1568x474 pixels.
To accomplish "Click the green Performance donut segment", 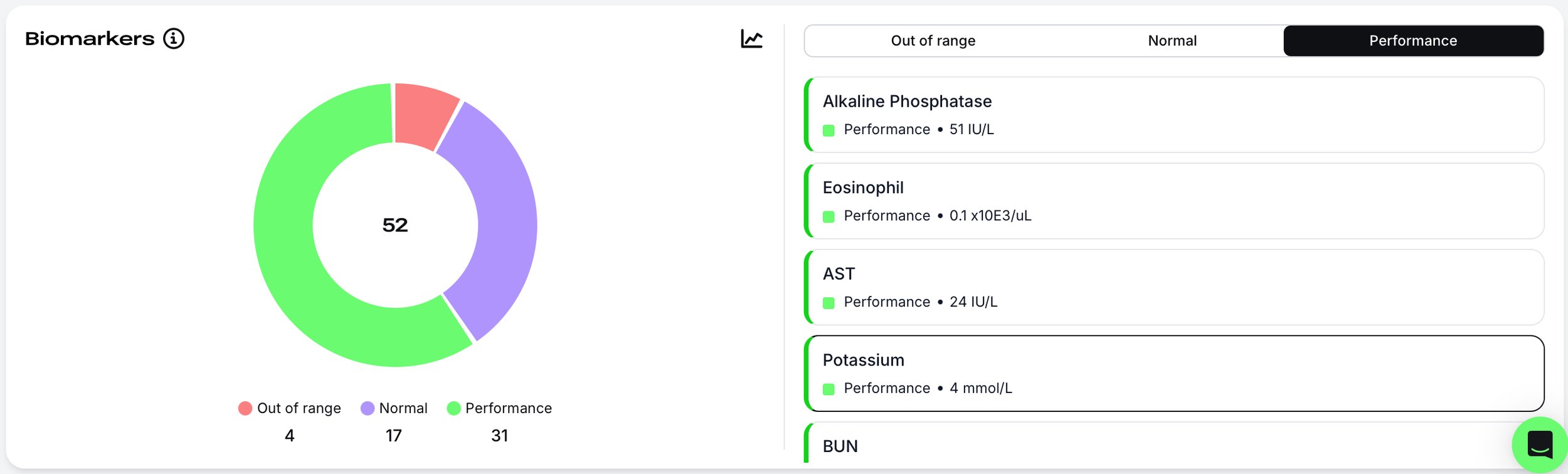I will (295, 263).
